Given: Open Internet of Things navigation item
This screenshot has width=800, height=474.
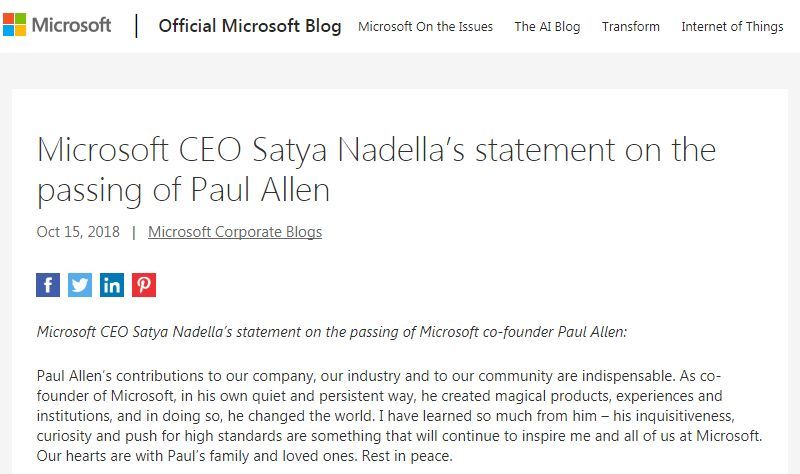Looking at the screenshot, I should click(732, 27).
